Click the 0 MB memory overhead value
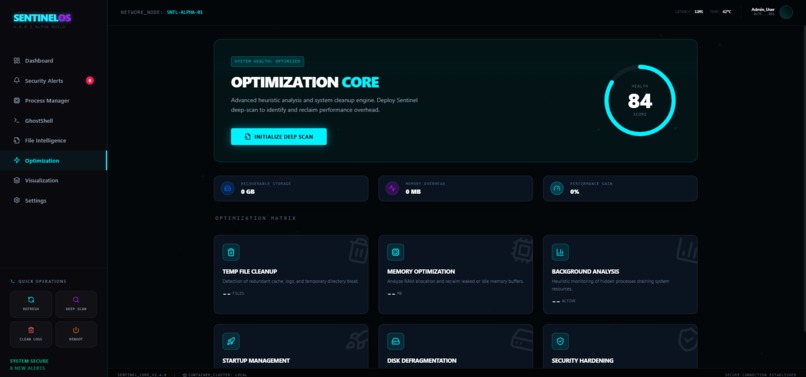 pos(413,192)
